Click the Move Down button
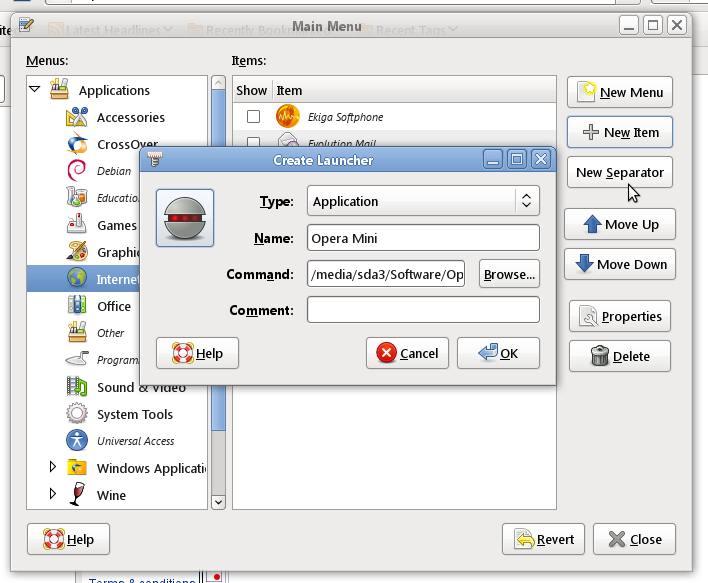 pos(620,264)
